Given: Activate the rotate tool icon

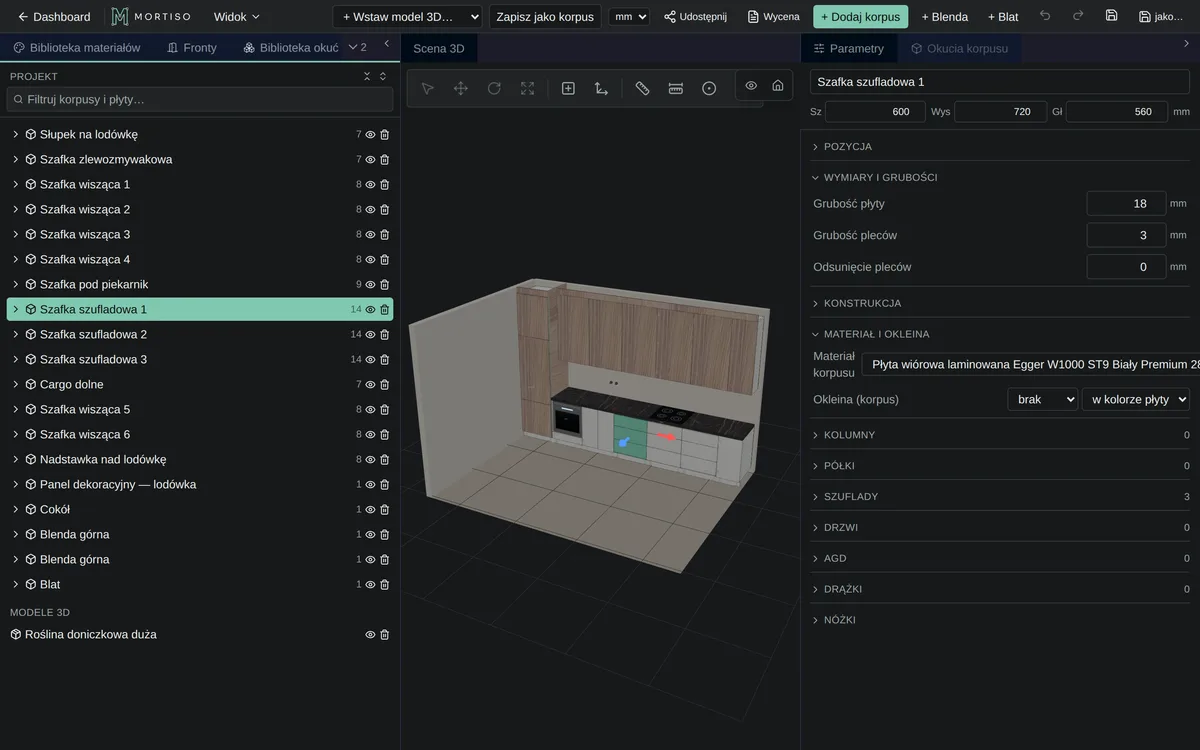Looking at the screenshot, I should click(x=494, y=88).
